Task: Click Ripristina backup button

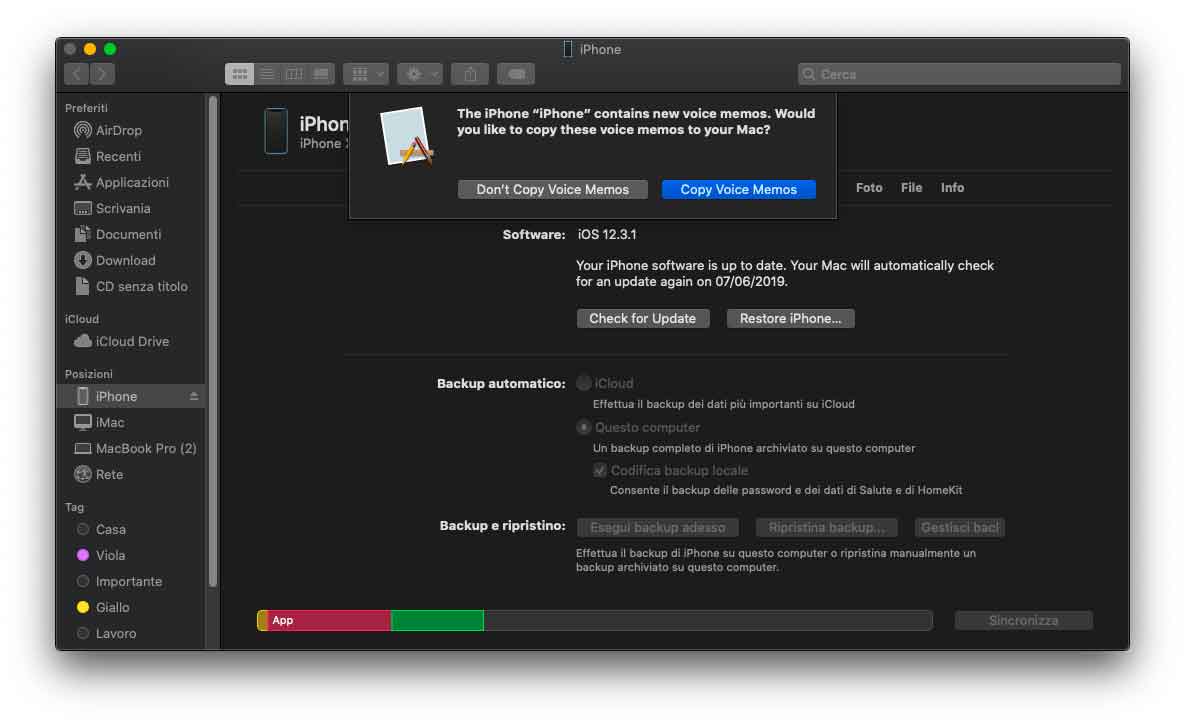Action: [x=827, y=528]
